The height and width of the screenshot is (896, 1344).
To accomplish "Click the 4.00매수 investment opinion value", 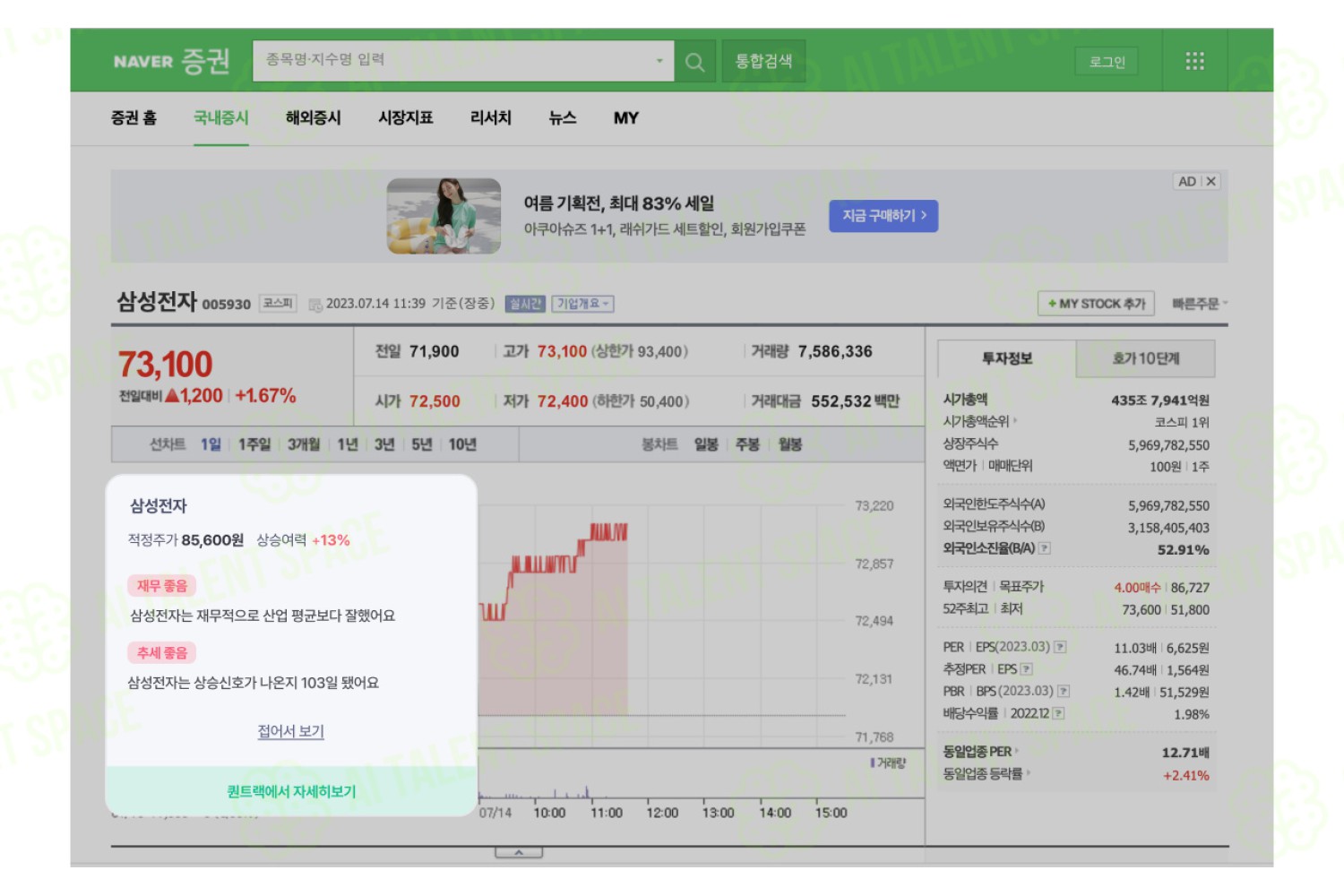I will tap(1137, 588).
